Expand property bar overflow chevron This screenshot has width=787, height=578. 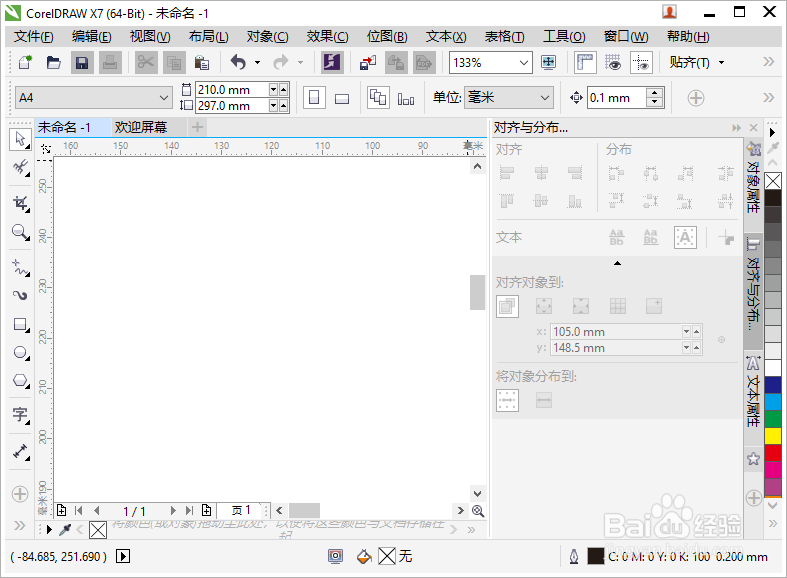[x=768, y=97]
